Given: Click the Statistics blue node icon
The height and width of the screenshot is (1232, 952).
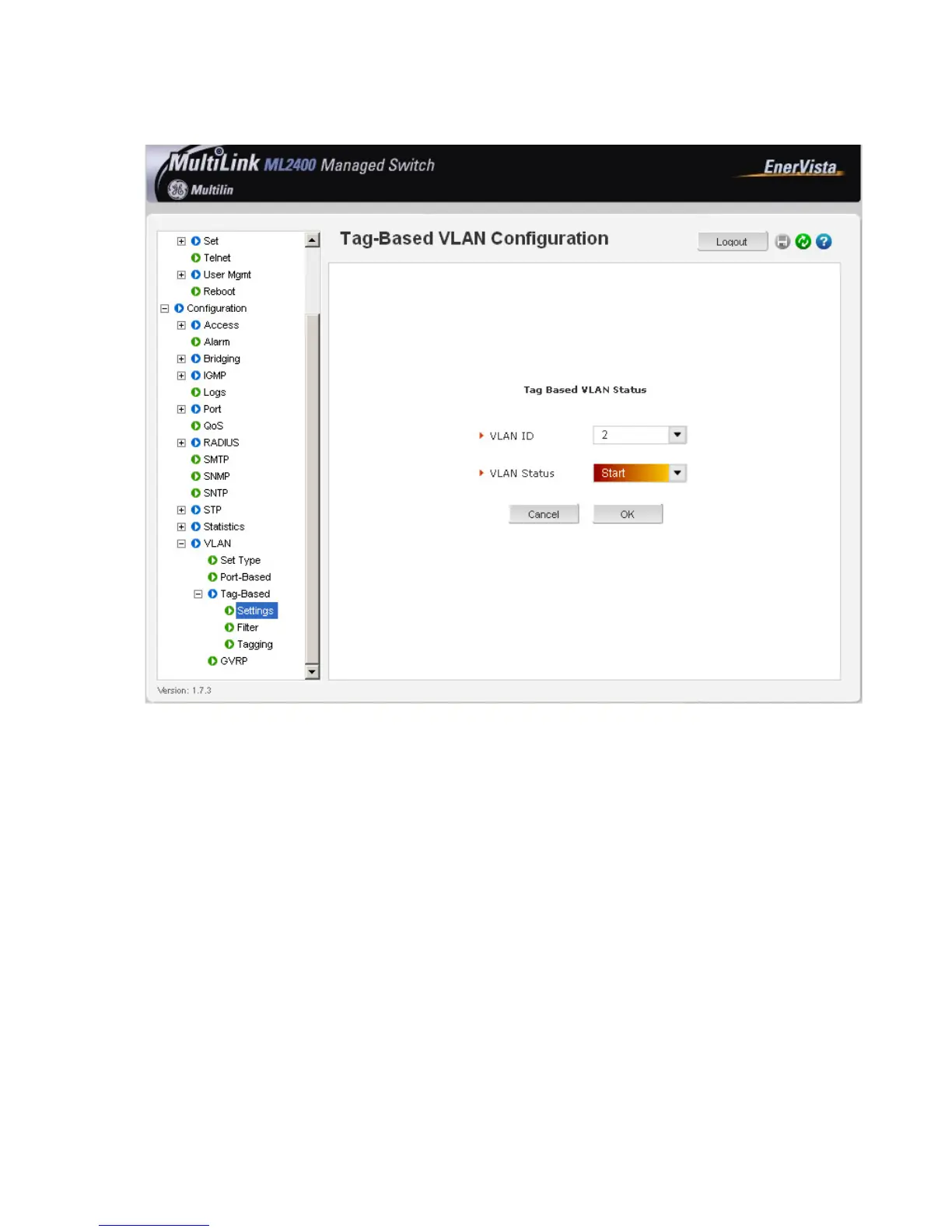Looking at the screenshot, I should point(196,527).
